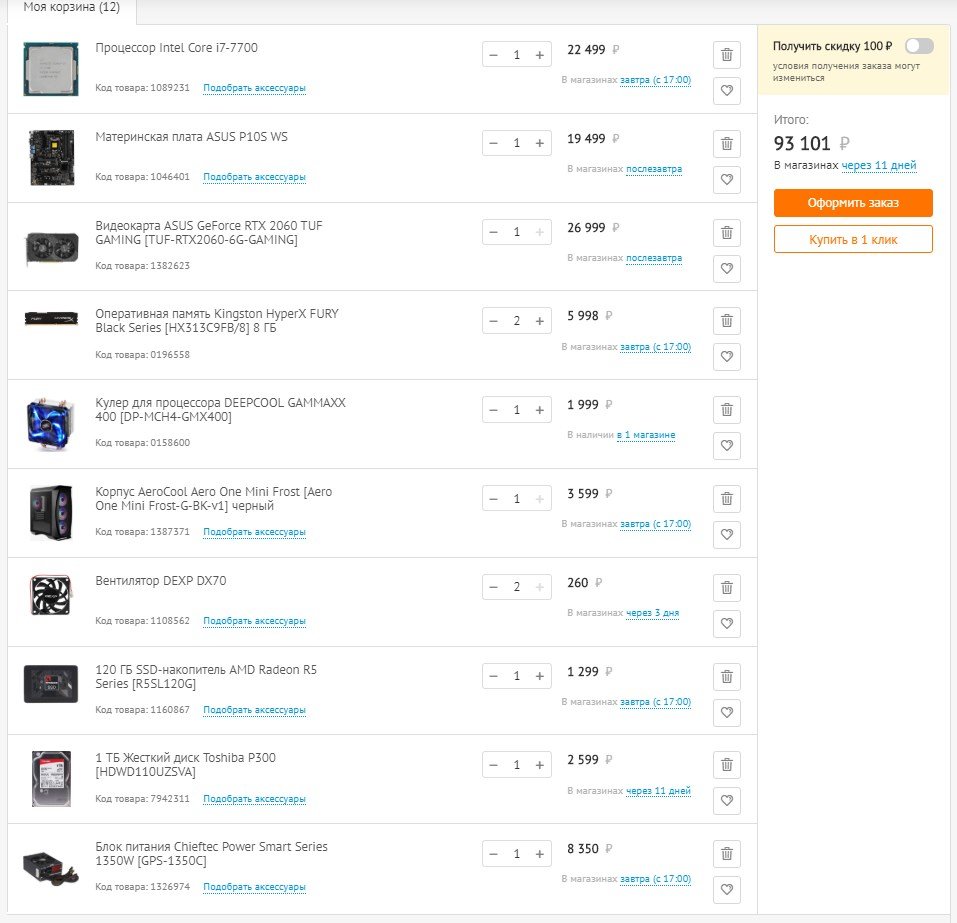Delete DEEPCOOL GAMMAXX 400 cooler from cart

point(726,410)
